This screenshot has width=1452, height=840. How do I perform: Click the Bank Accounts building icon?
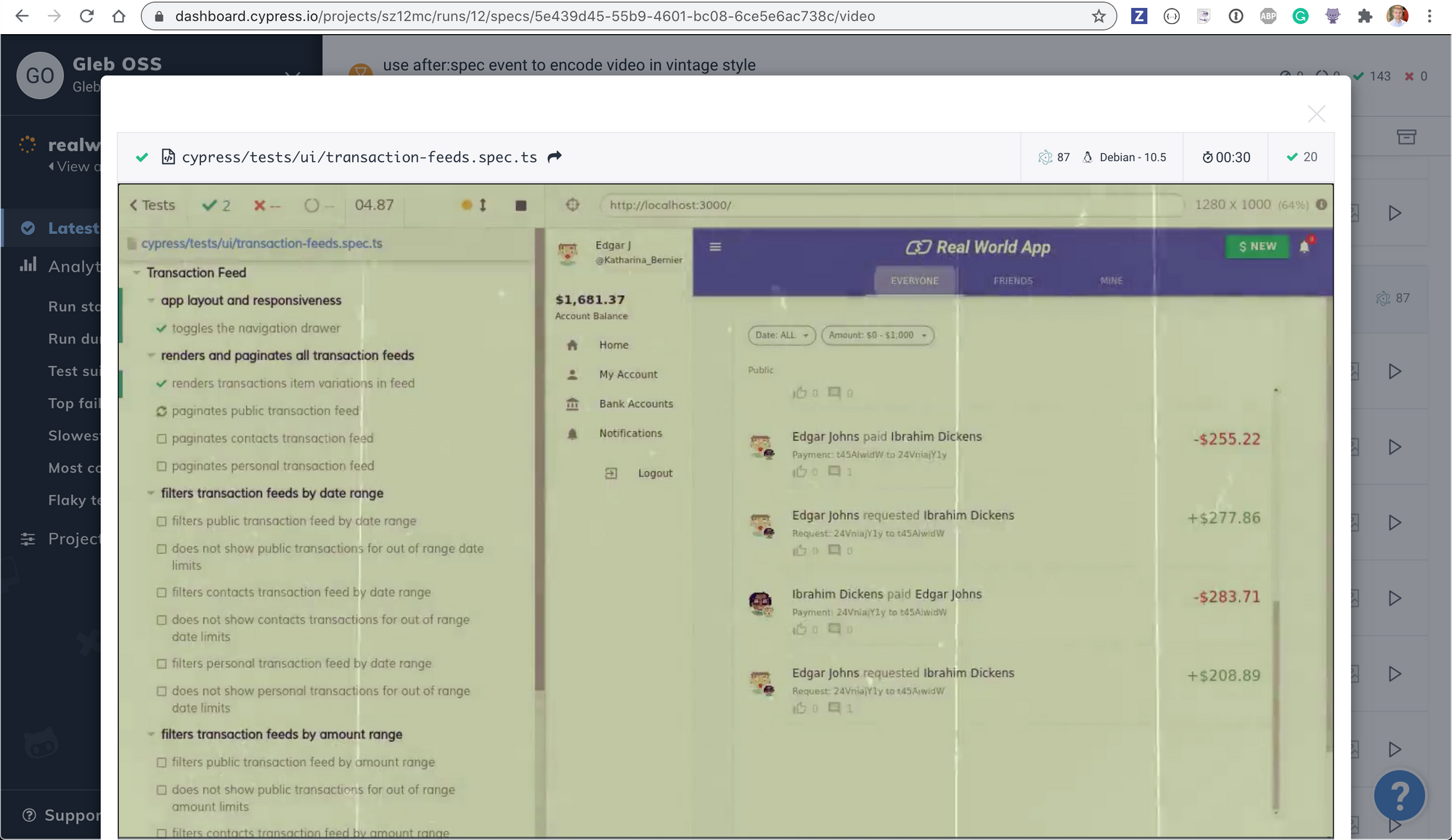coord(572,404)
